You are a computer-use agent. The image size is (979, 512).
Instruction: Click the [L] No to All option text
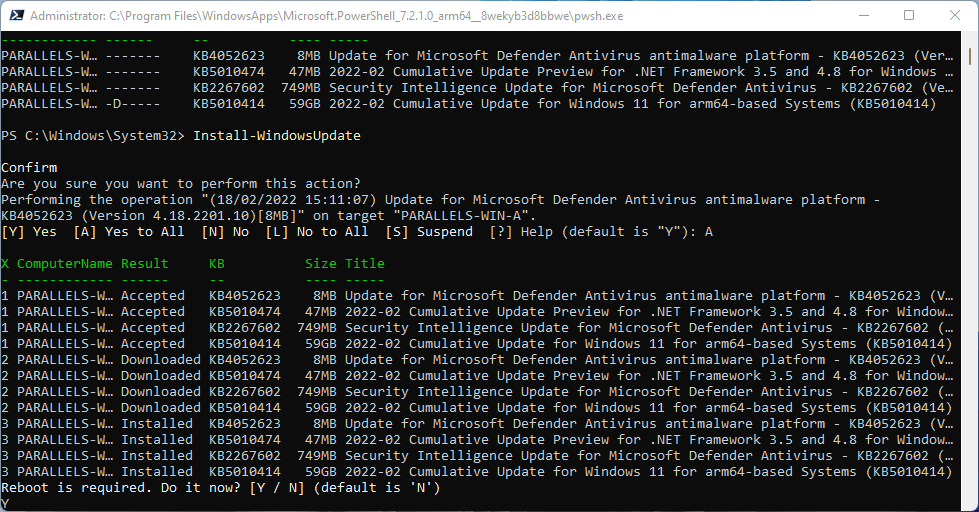(x=317, y=232)
